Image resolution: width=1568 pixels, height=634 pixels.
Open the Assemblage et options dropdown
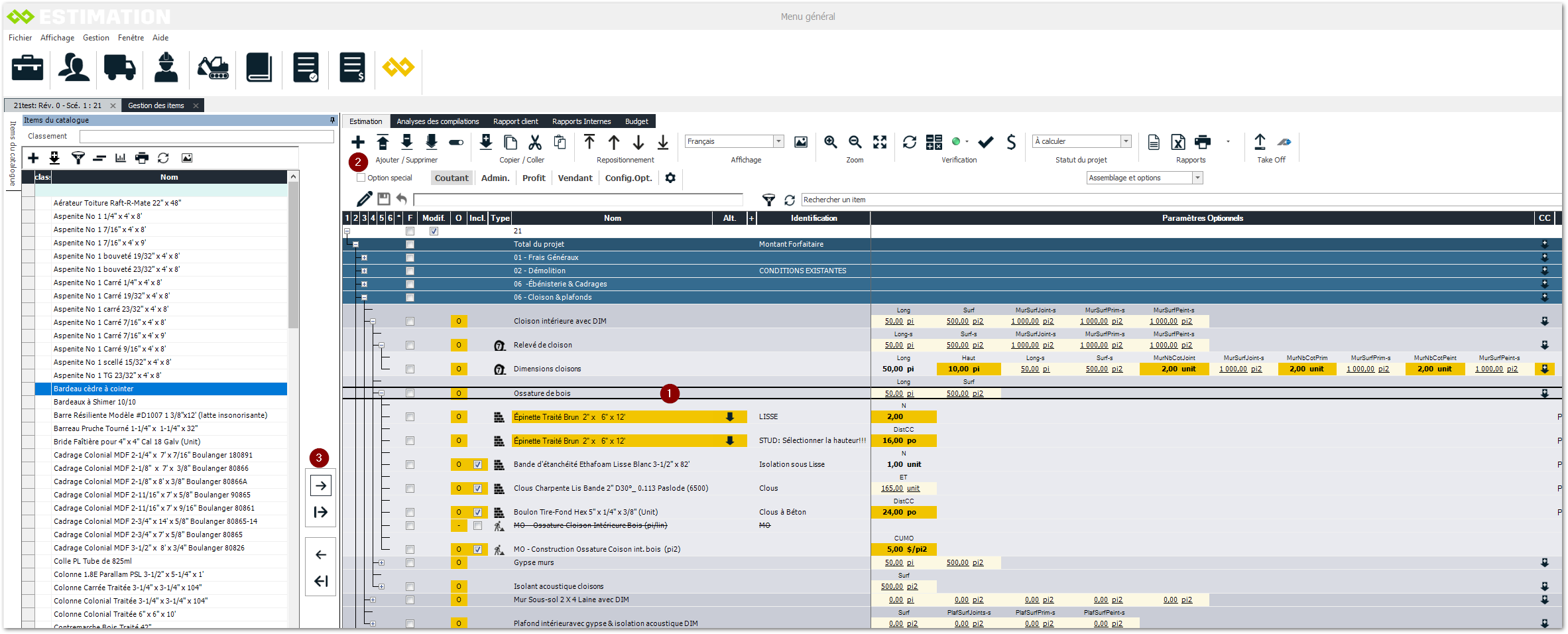point(1197,178)
